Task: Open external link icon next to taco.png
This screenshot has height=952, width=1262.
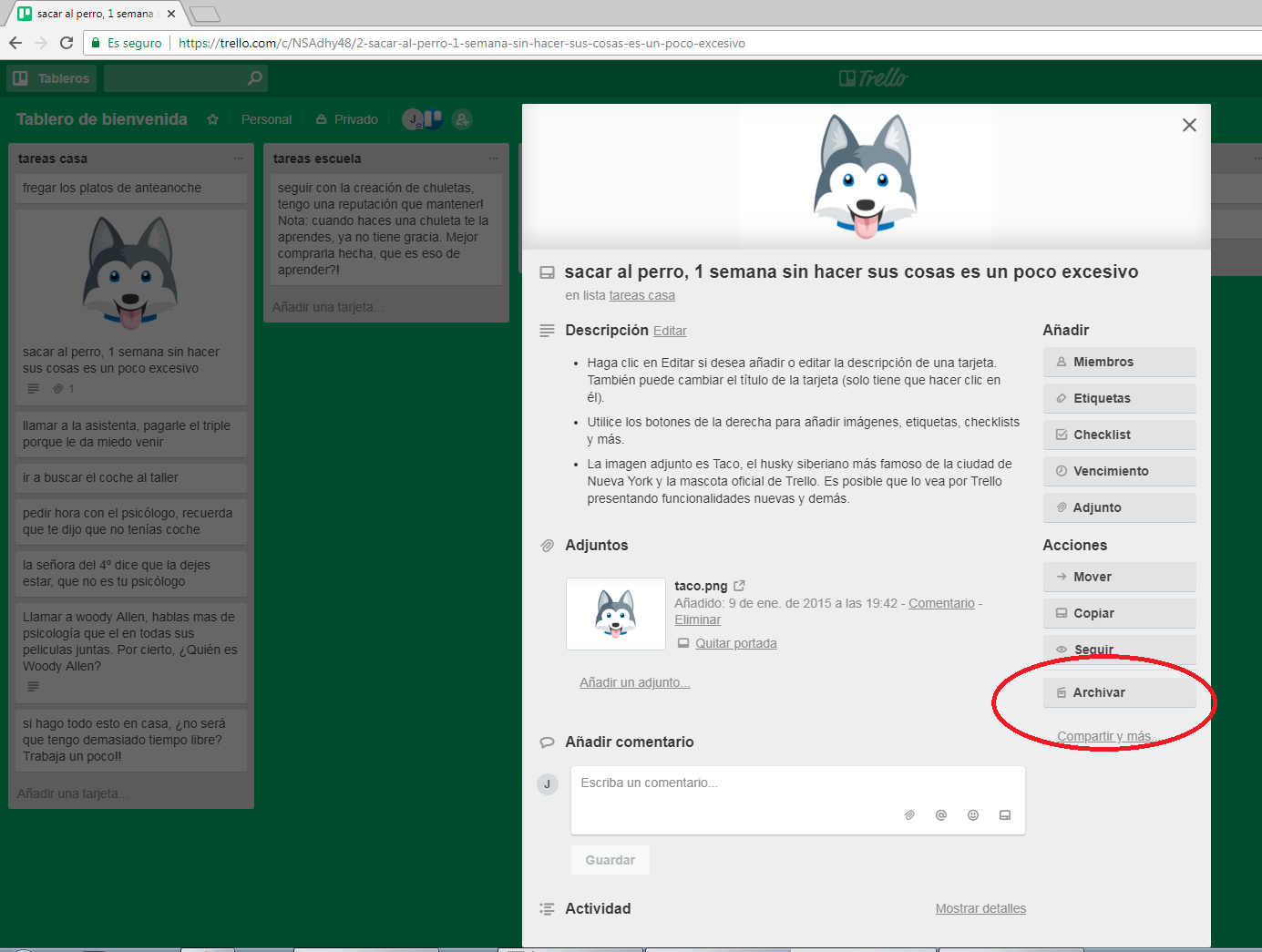Action: click(x=739, y=586)
